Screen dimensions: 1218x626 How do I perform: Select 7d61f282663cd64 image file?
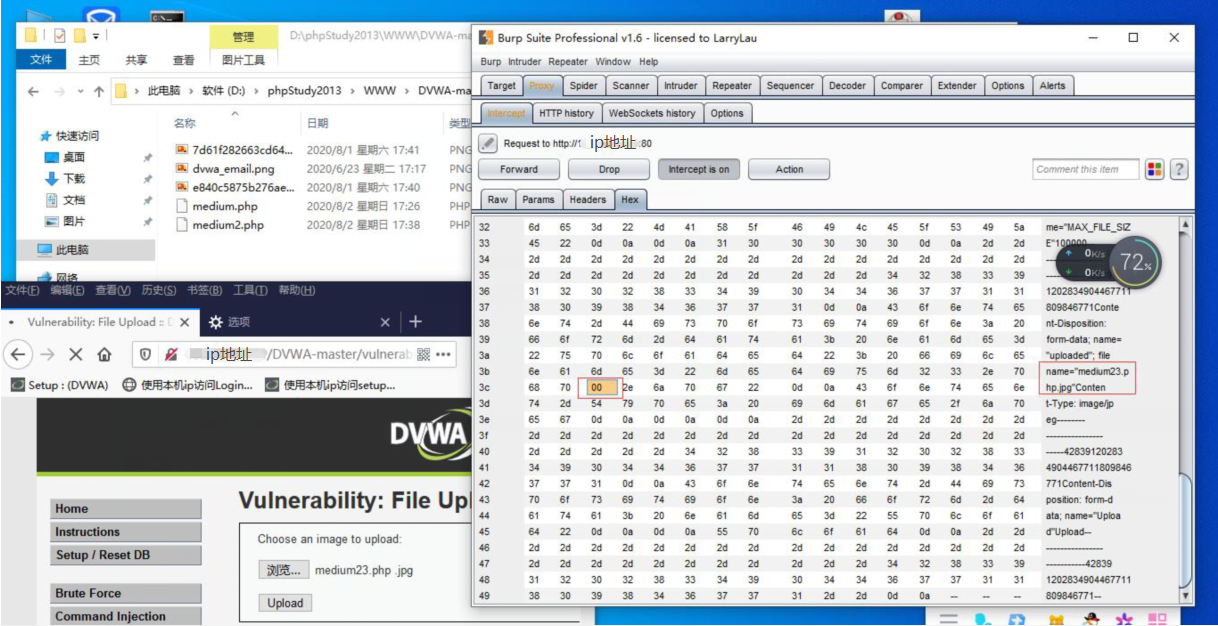click(235, 150)
